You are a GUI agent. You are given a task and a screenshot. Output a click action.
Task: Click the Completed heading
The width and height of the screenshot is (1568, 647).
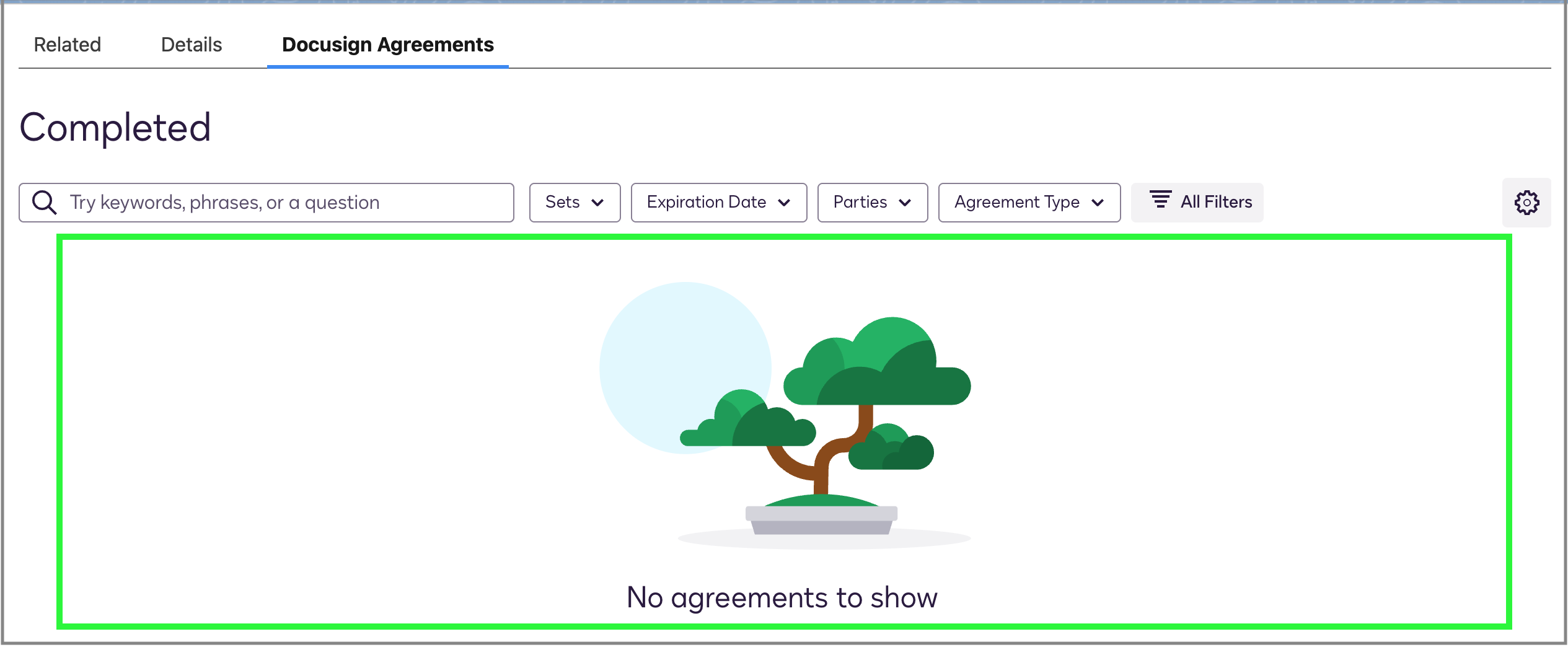[x=116, y=127]
